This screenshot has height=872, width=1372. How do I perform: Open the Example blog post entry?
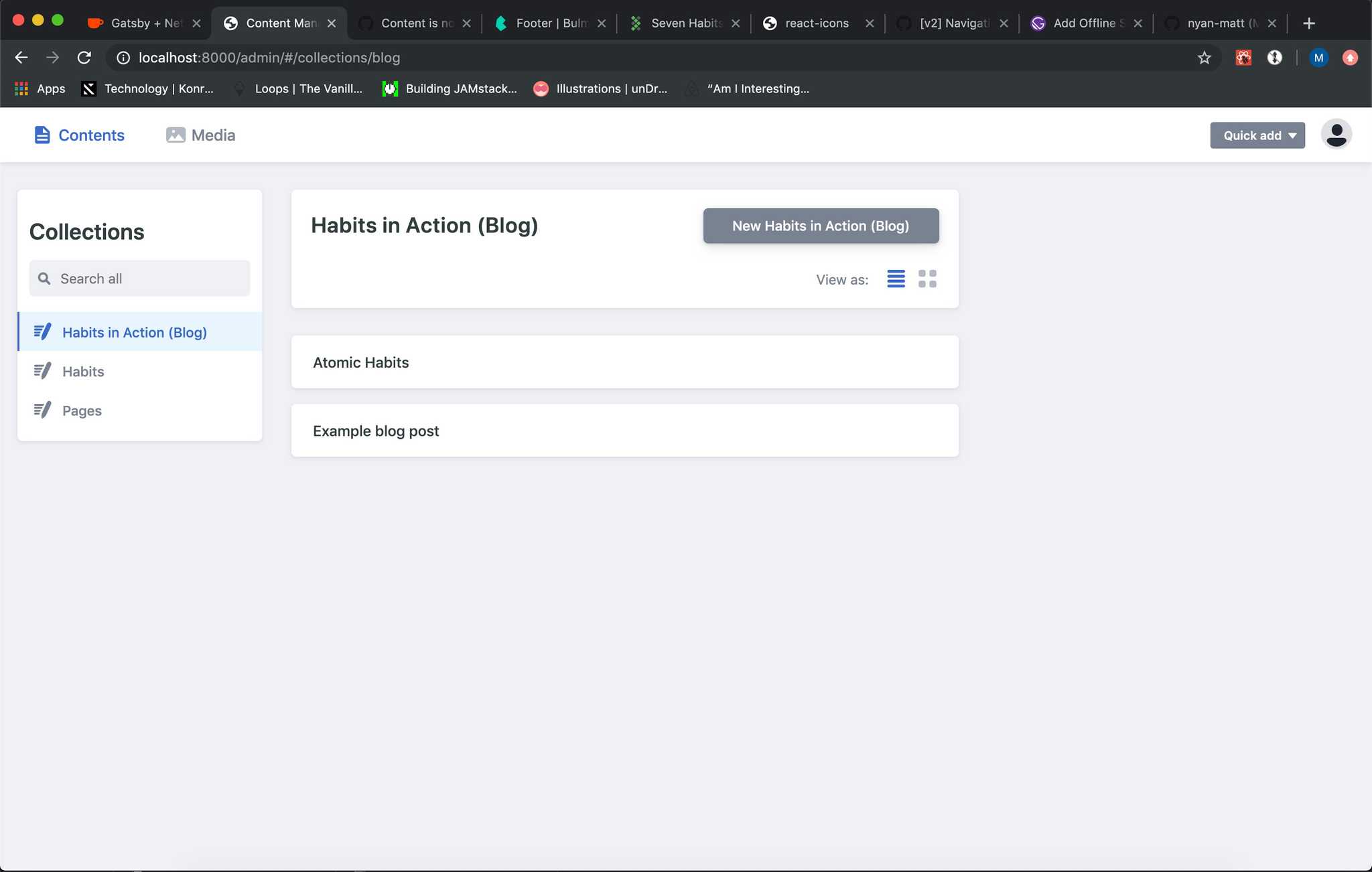pyautogui.click(x=624, y=431)
